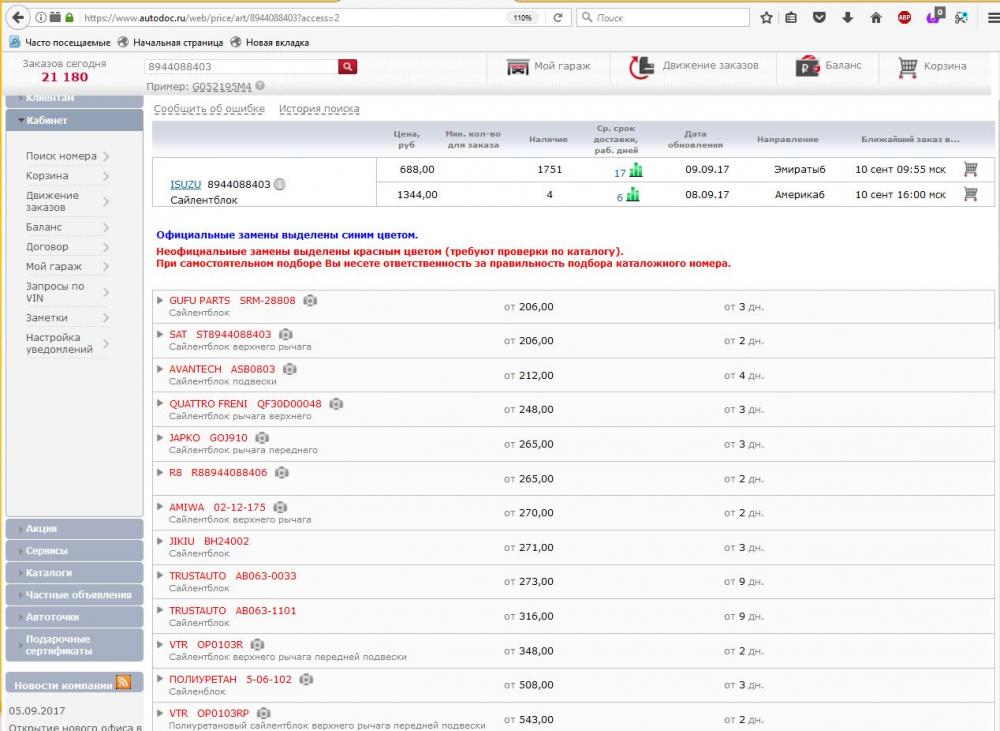Open the Каталоги sidebar section

74,573
